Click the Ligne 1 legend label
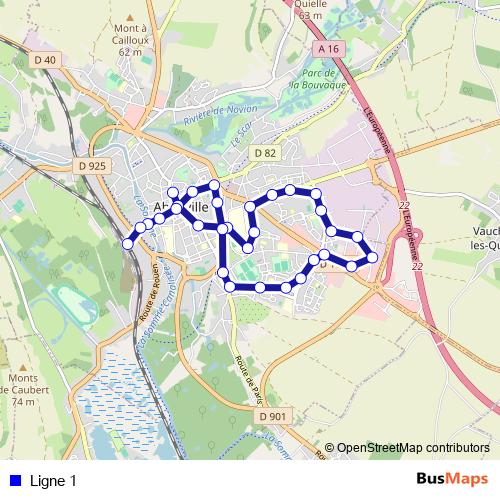500x500 pixels. click(x=53, y=481)
